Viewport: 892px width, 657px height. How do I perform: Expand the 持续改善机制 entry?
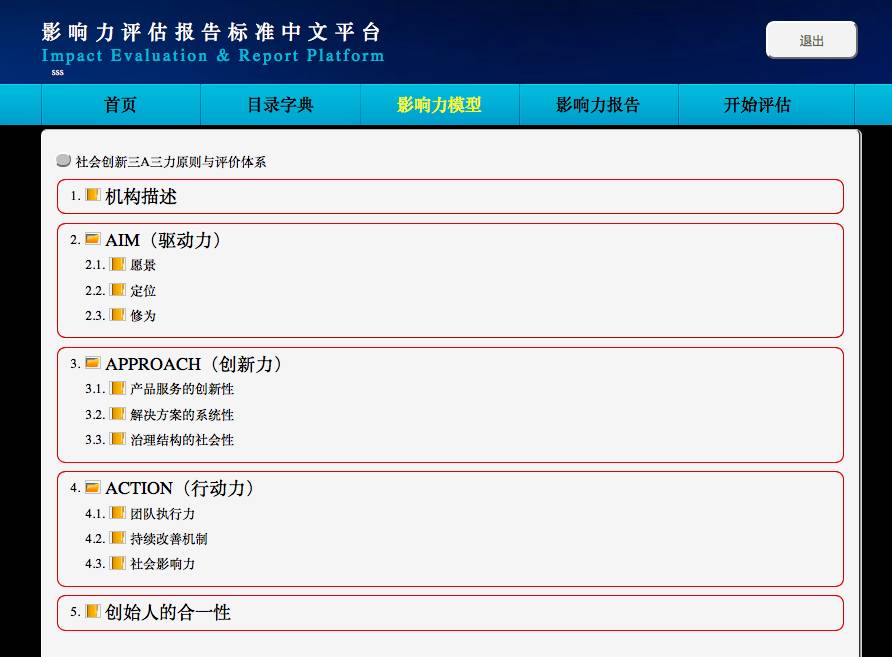coord(119,537)
